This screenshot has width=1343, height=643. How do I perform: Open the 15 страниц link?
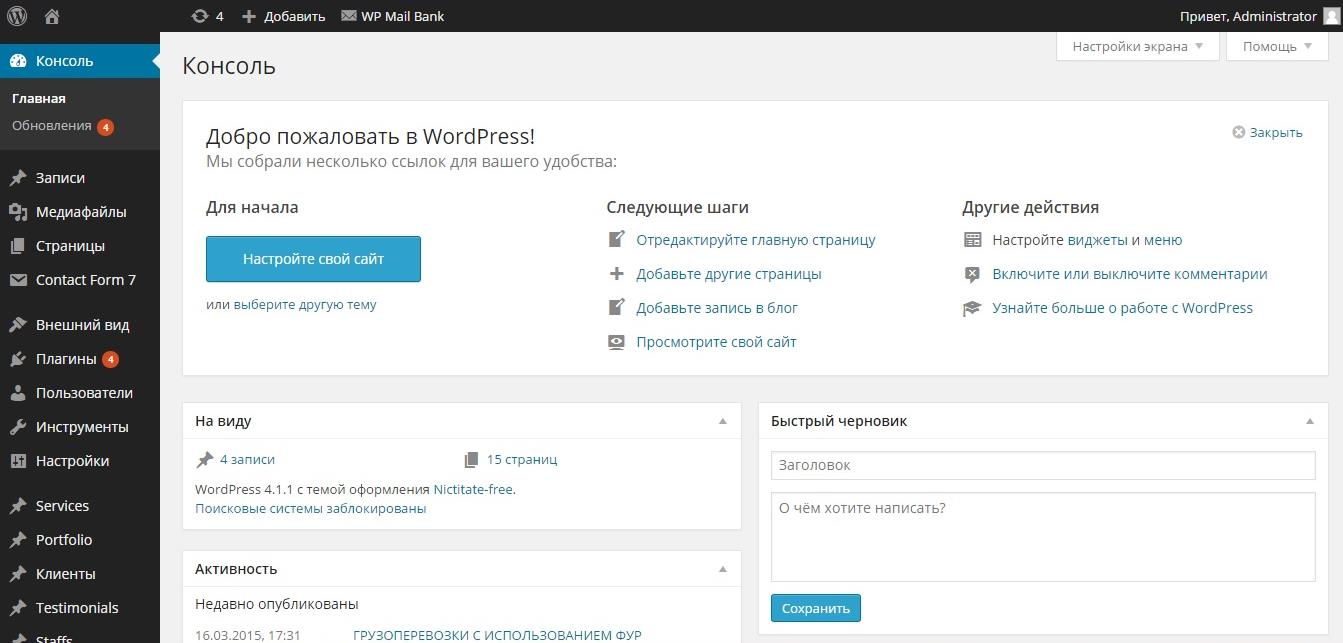pos(522,460)
